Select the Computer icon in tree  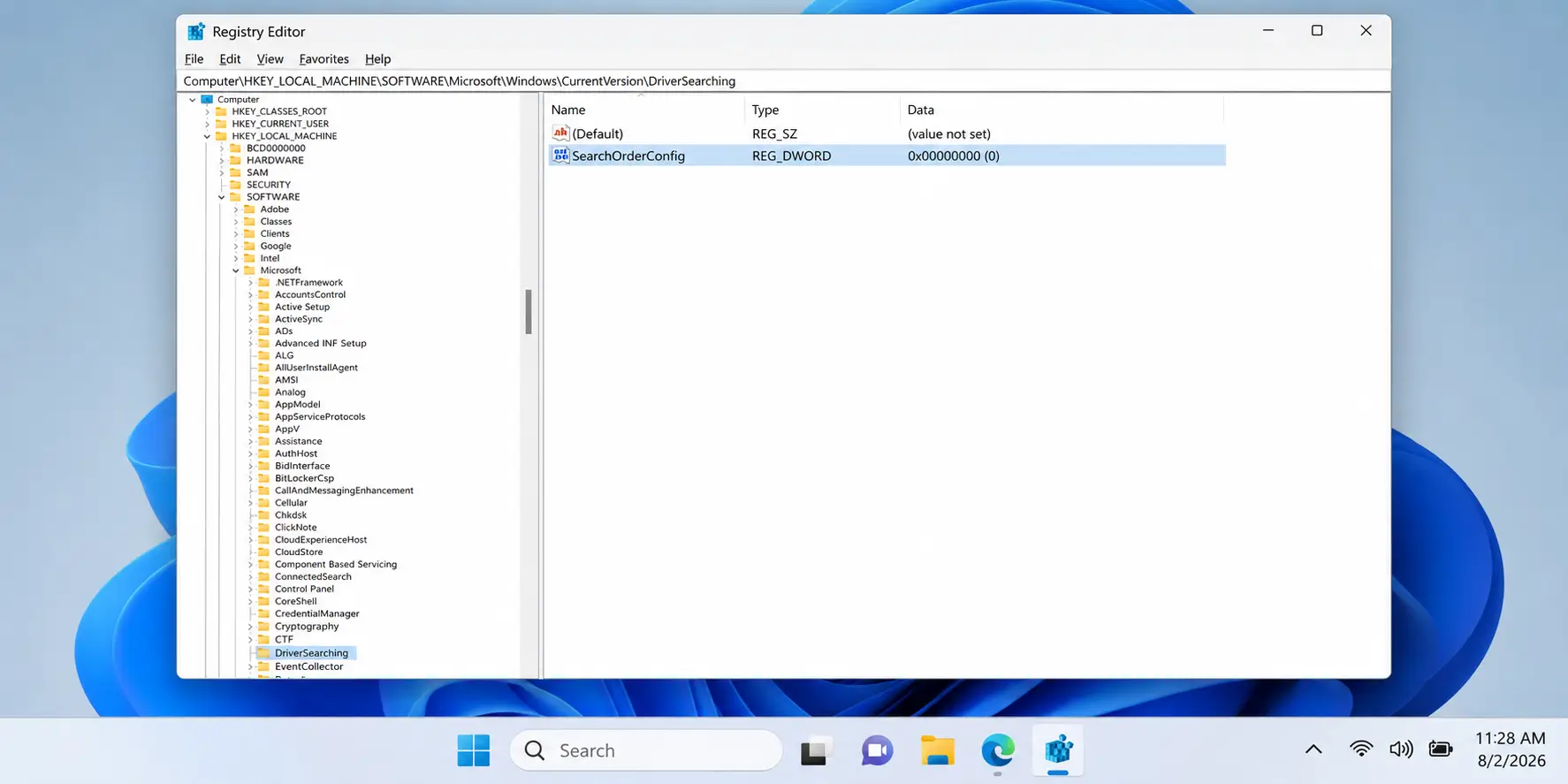207,99
